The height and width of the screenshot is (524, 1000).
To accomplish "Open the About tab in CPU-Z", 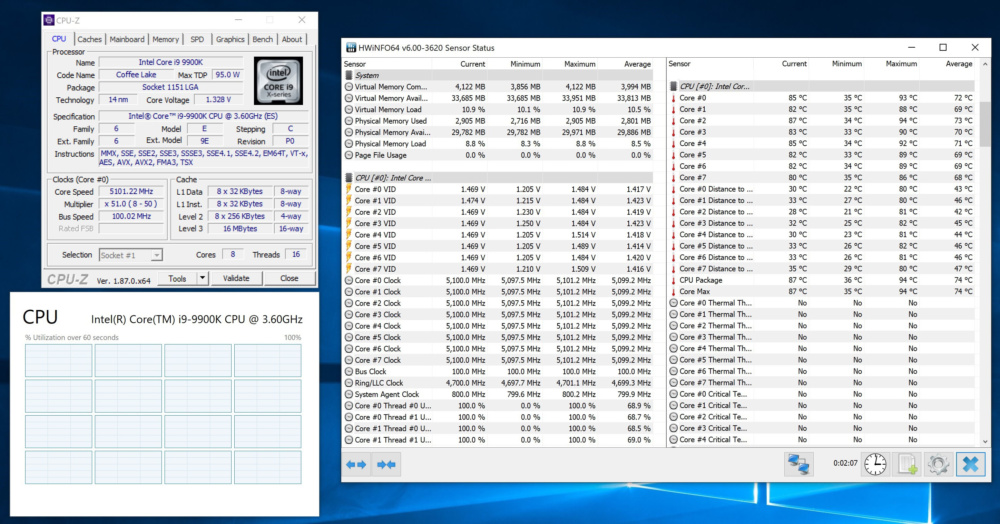I will [292, 40].
